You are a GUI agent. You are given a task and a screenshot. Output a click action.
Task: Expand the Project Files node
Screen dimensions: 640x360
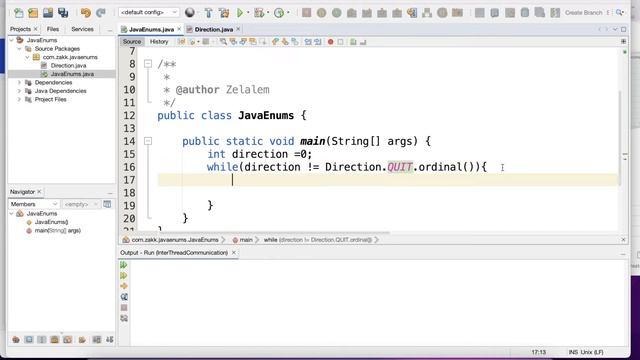[19, 100]
